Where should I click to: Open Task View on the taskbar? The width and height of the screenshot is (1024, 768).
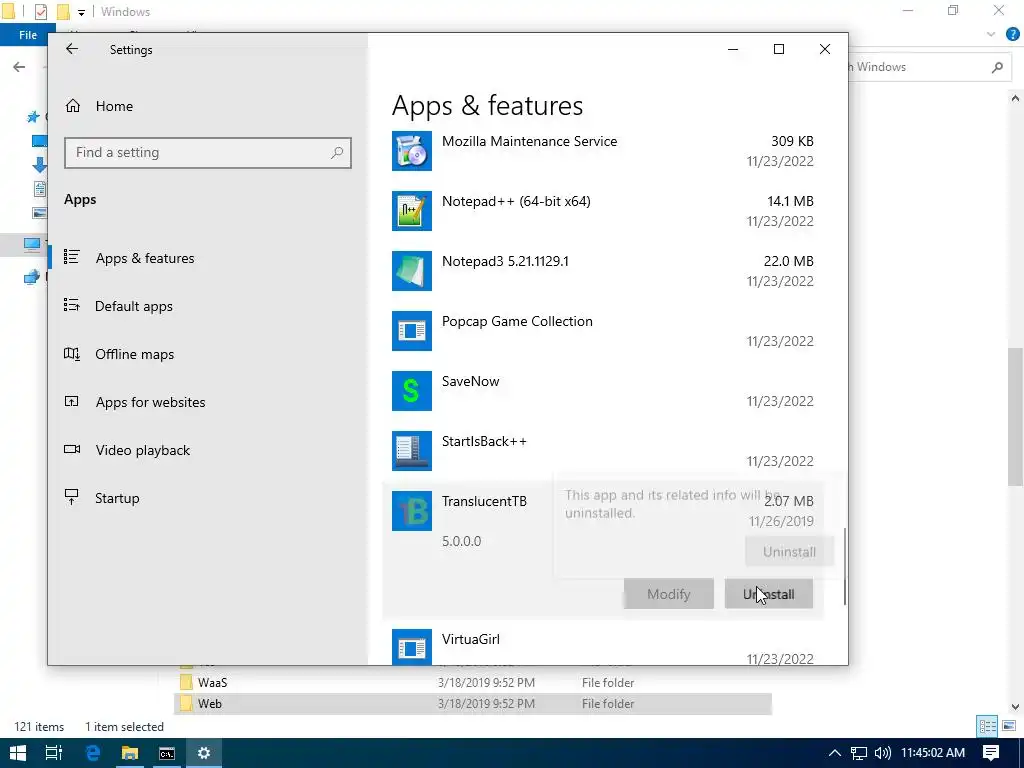coord(54,753)
